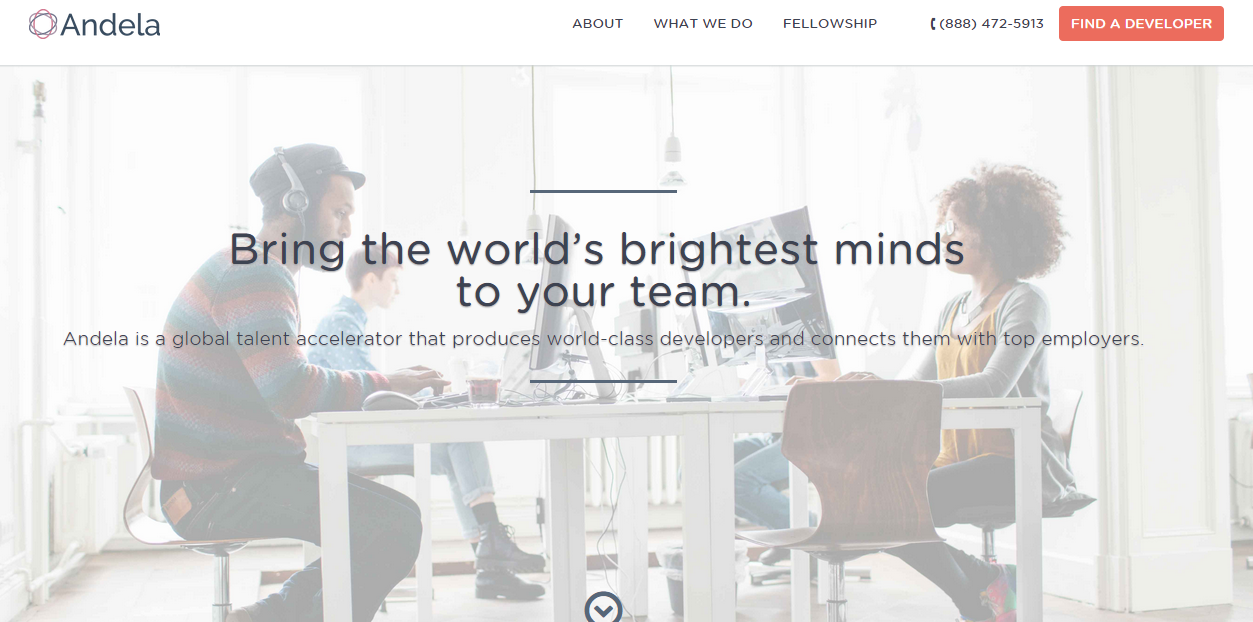
Task: Click the Andela wordmark text
Action: [x=110, y=25]
